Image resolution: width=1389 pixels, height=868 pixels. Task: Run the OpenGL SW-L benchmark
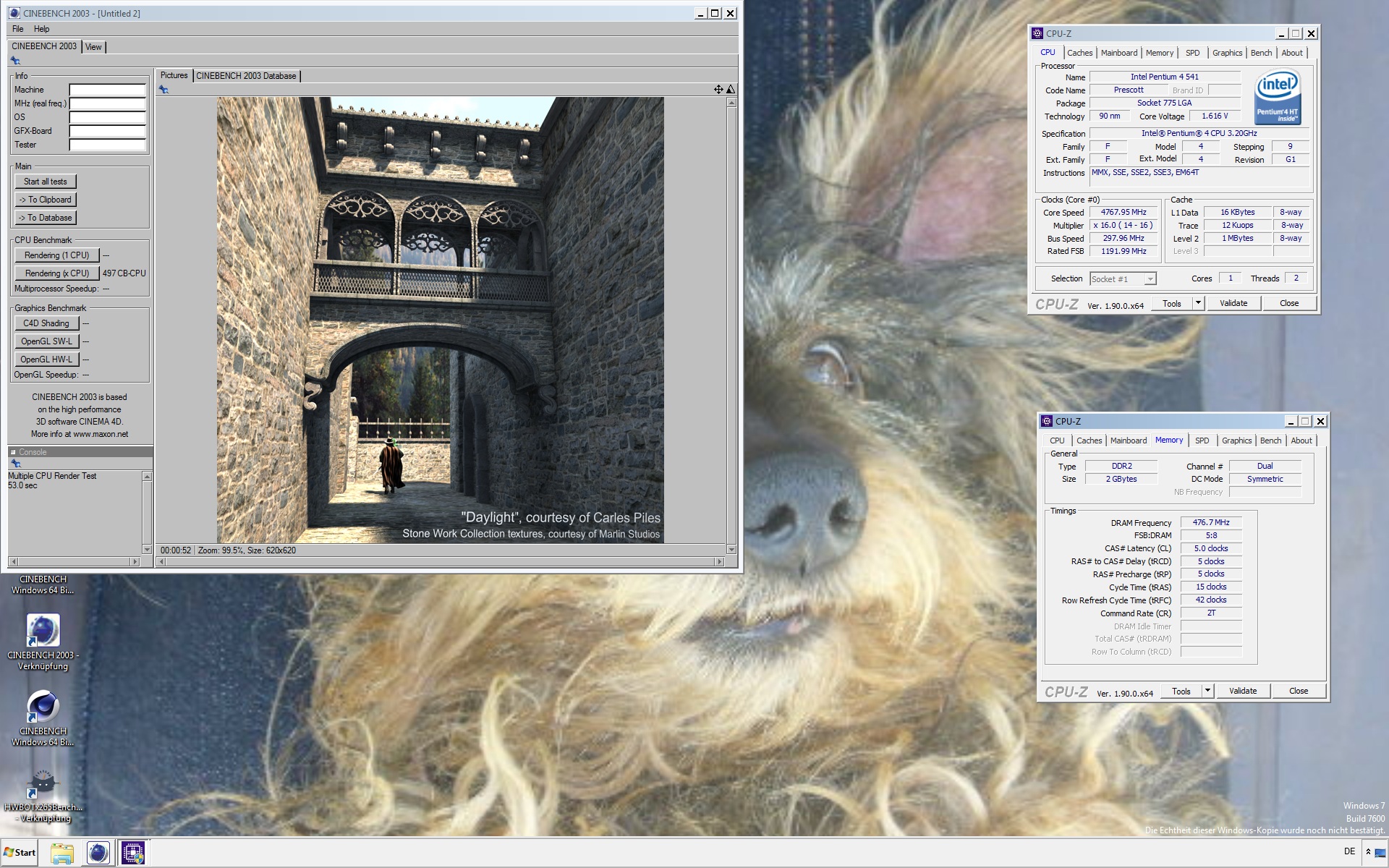pos(46,341)
